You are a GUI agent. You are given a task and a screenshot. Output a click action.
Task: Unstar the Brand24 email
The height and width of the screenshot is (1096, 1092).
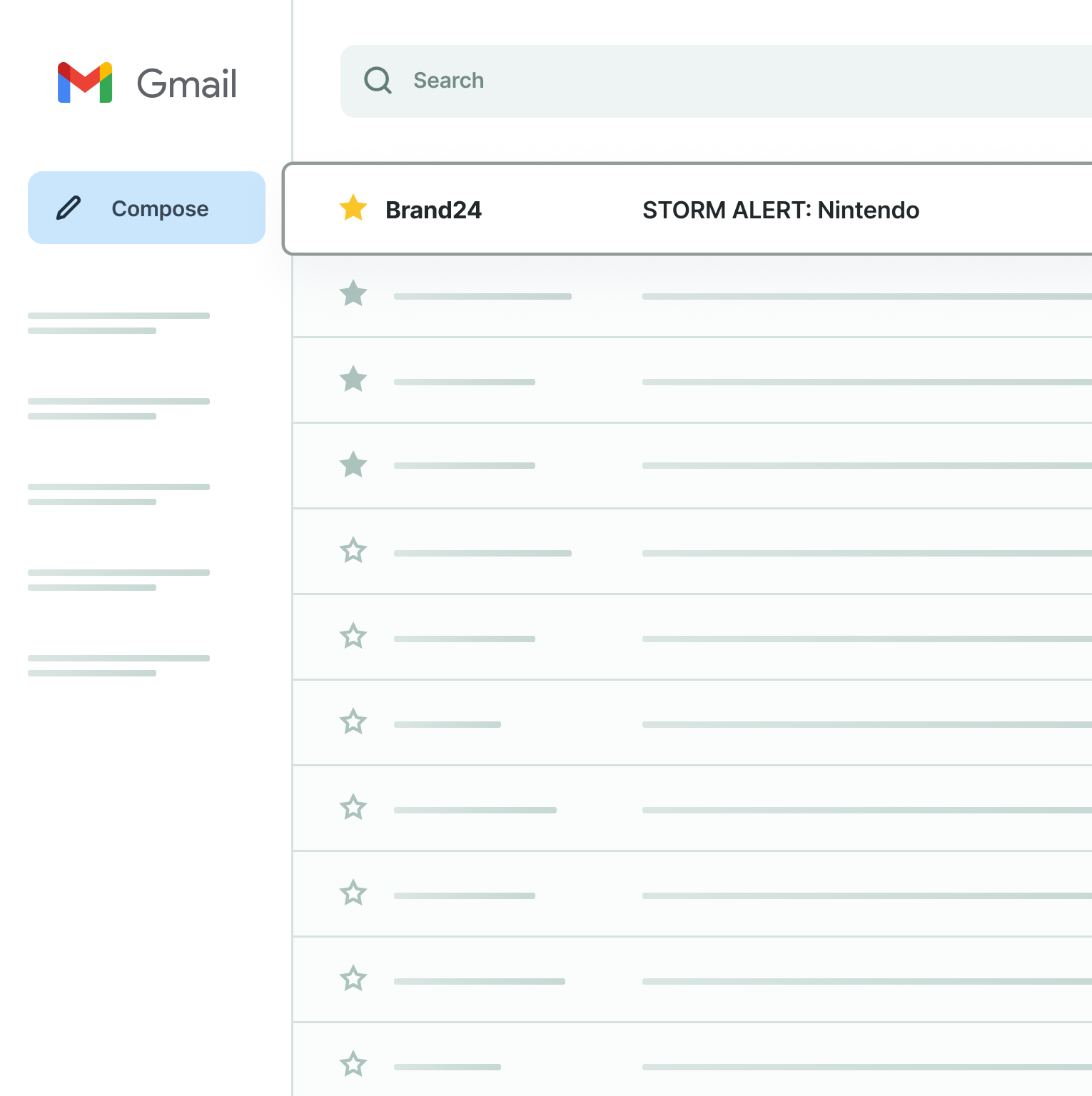click(x=353, y=208)
